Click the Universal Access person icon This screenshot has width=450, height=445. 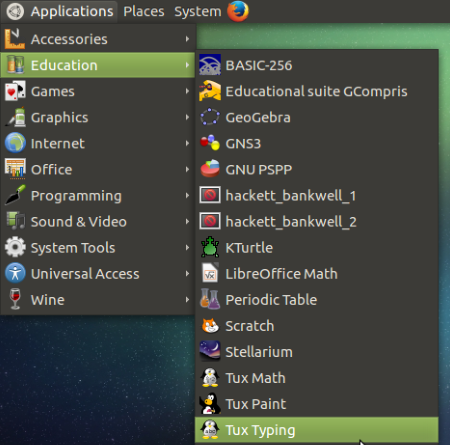click(x=15, y=273)
